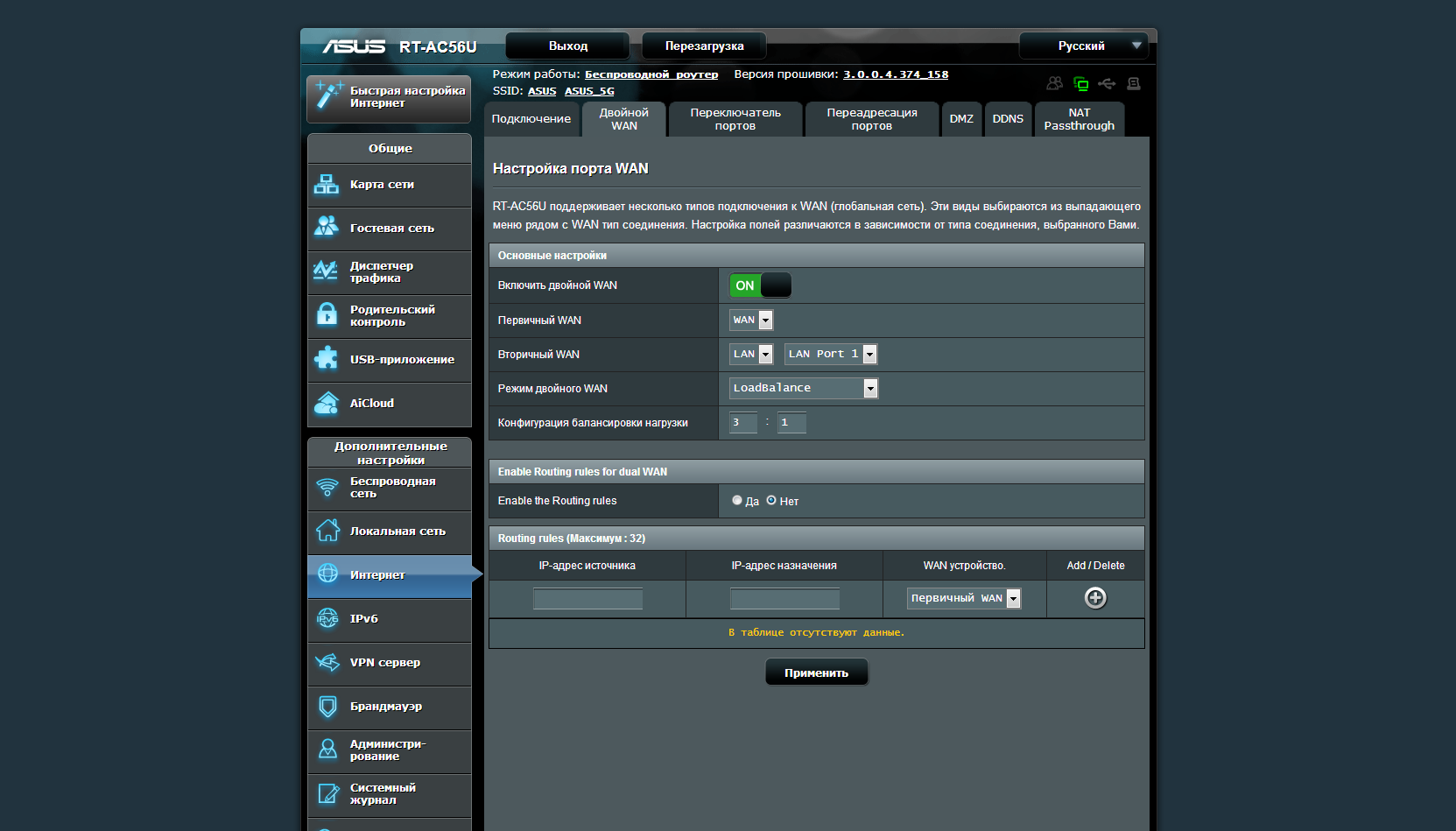Click the Применить button

(816, 673)
